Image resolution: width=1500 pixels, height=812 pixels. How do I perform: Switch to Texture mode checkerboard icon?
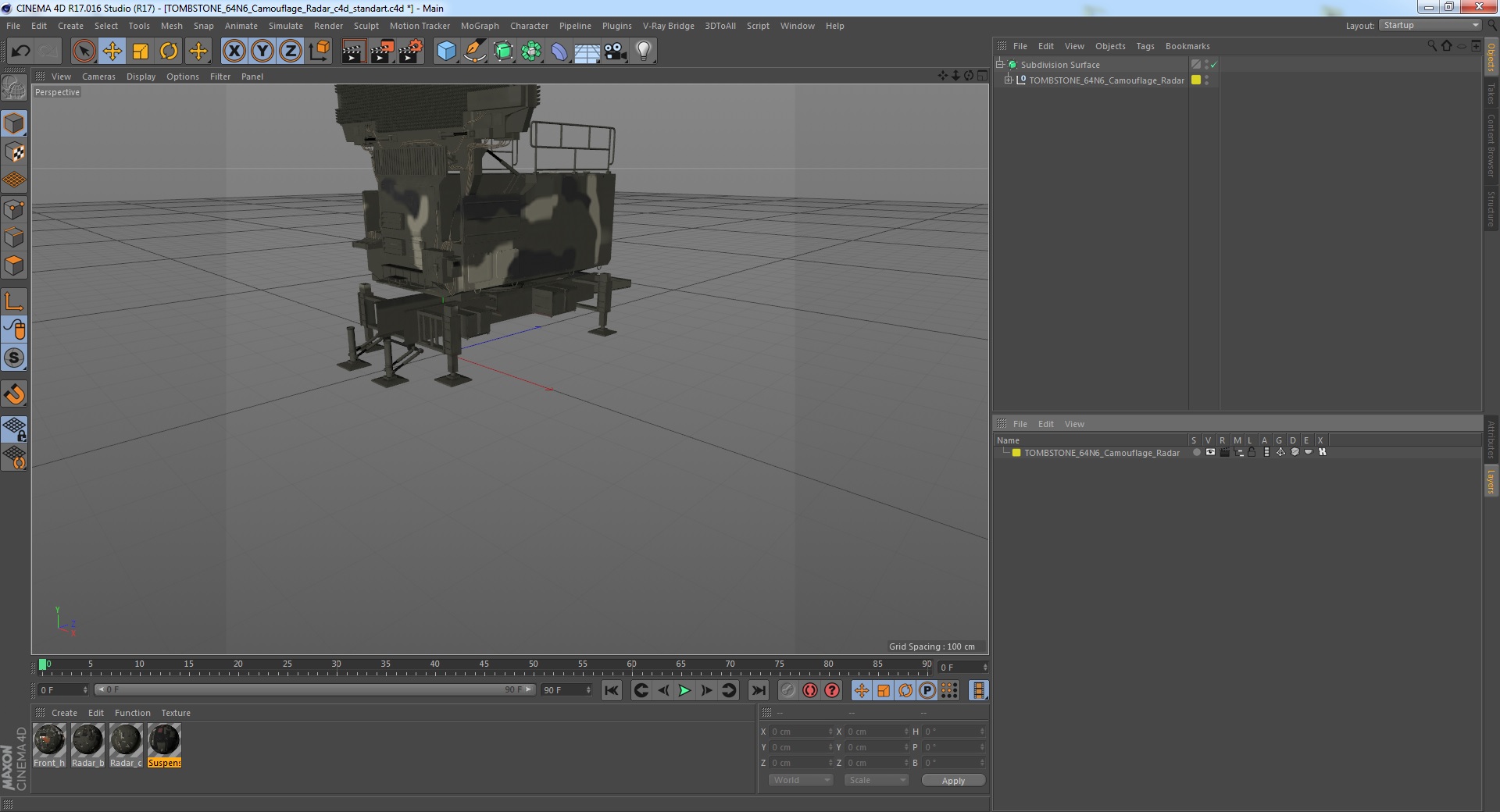[15, 152]
